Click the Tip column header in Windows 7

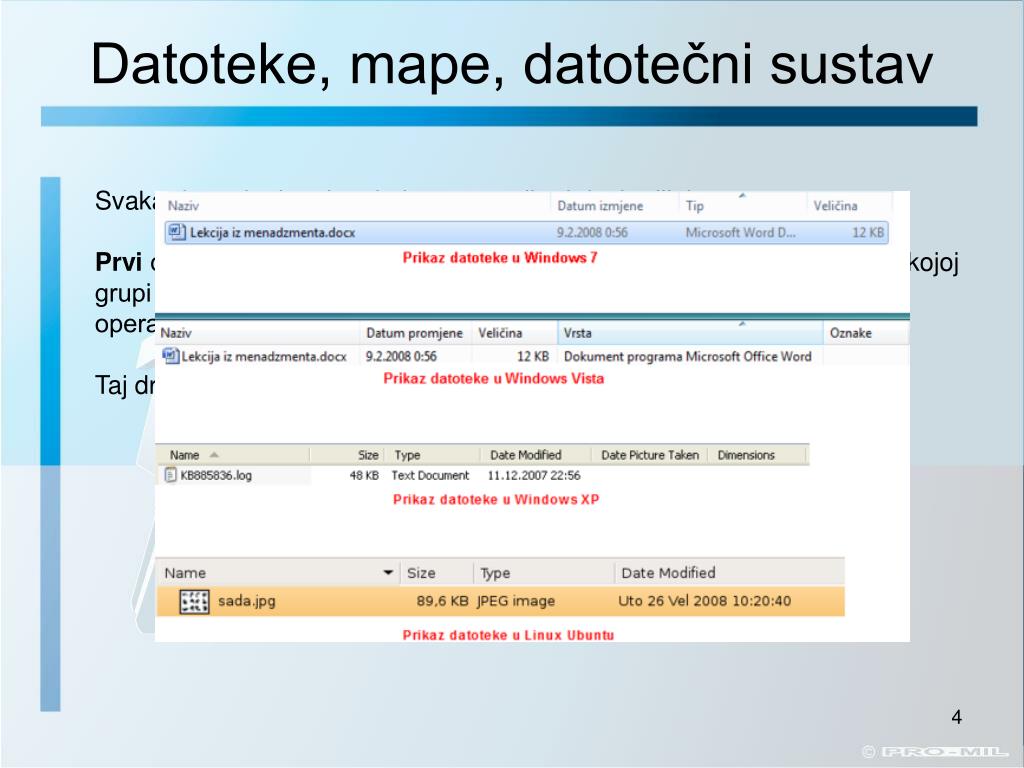tap(694, 206)
